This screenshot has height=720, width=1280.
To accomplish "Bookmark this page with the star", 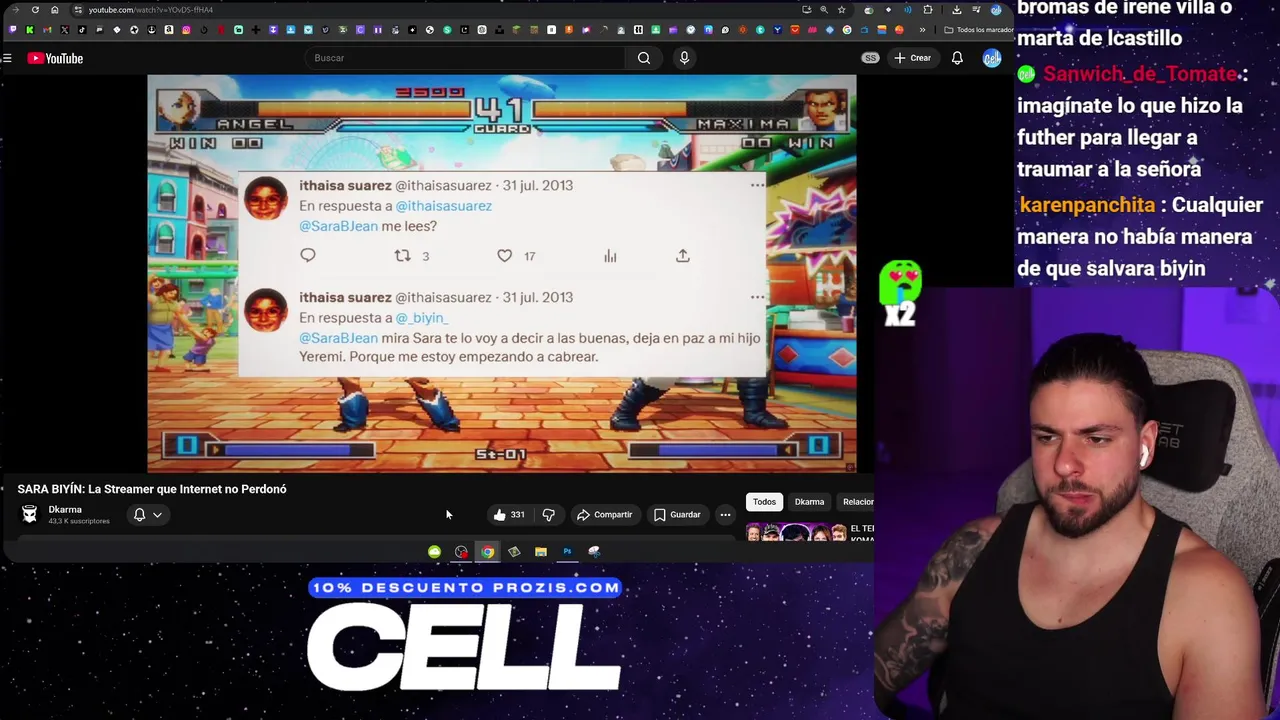I will point(841,10).
